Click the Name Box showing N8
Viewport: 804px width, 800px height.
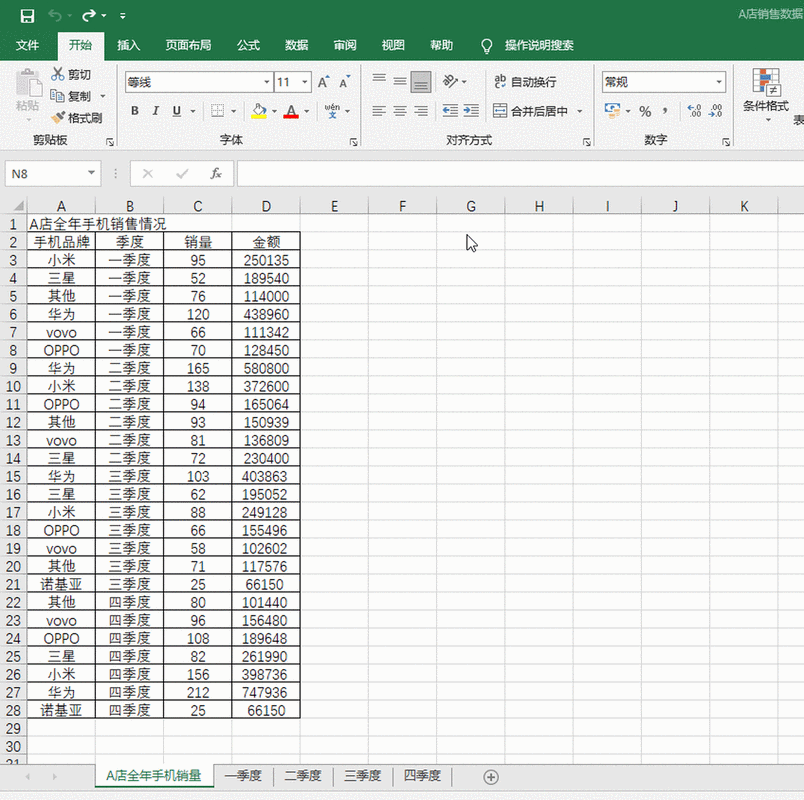(x=47, y=173)
